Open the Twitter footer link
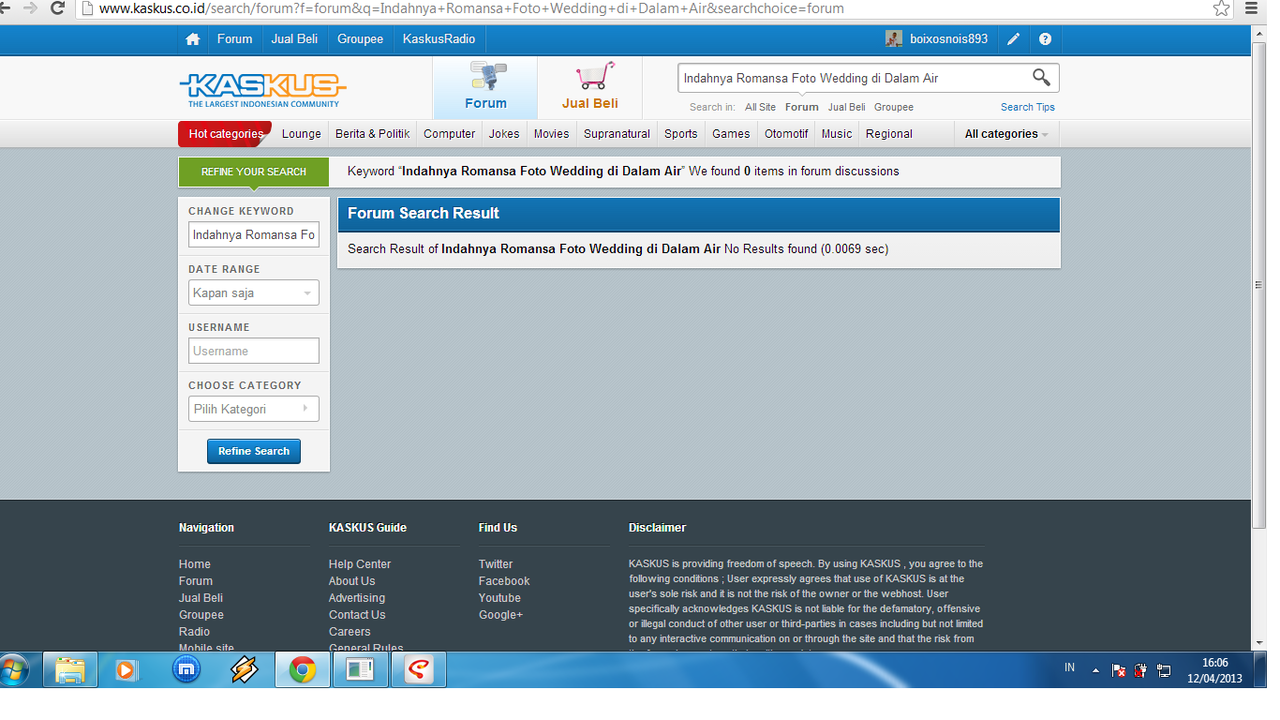Viewport: 1280px width, 720px height. coord(495,564)
